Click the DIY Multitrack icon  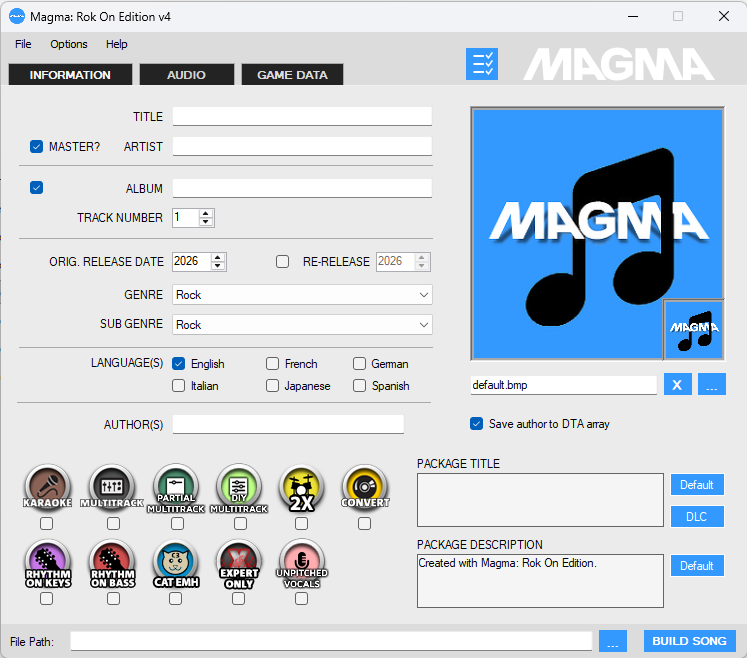point(239,488)
